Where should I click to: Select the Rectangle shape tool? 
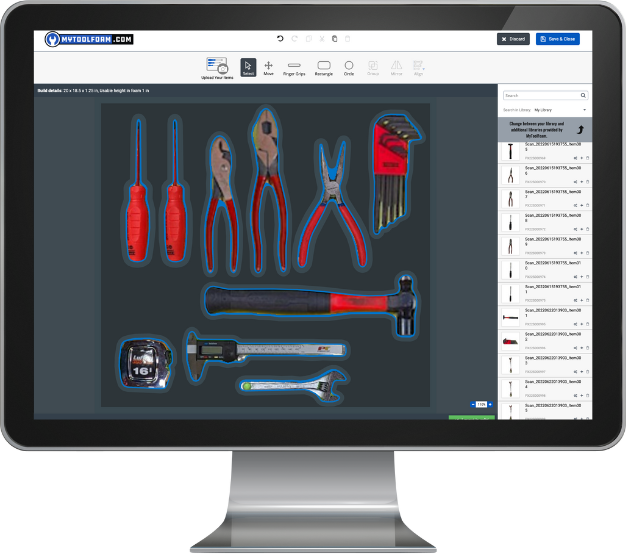[323, 67]
